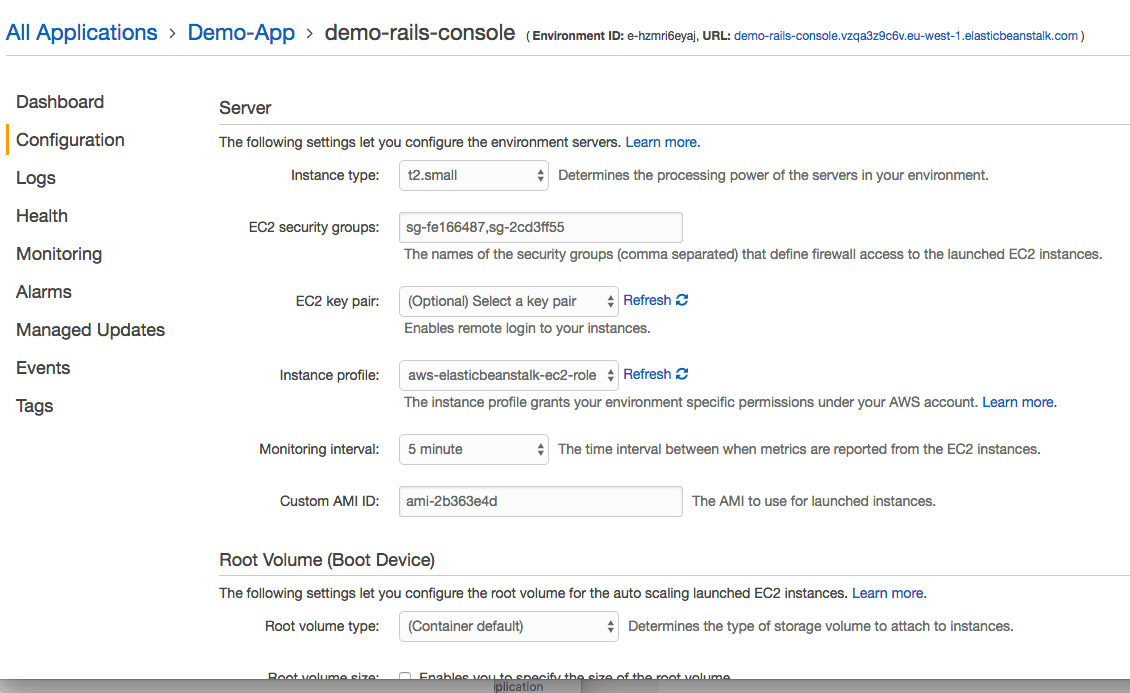Open Managed Updates page
Viewport: 1130px width, 693px height.
(90, 330)
